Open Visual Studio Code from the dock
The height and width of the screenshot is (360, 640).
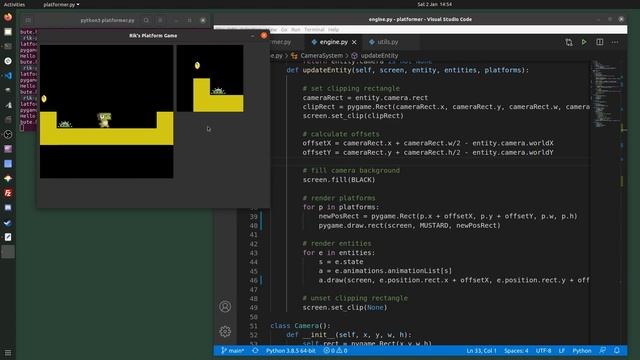8,76
